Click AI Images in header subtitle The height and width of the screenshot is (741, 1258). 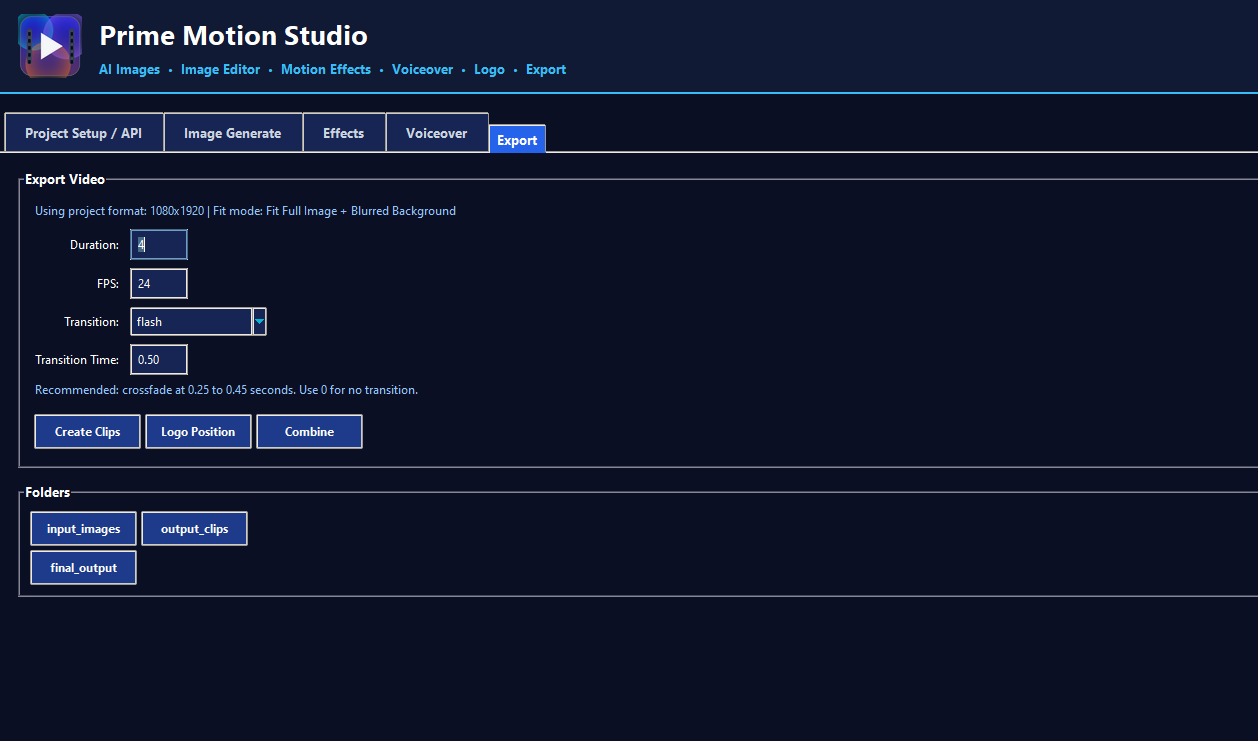(129, 70)
